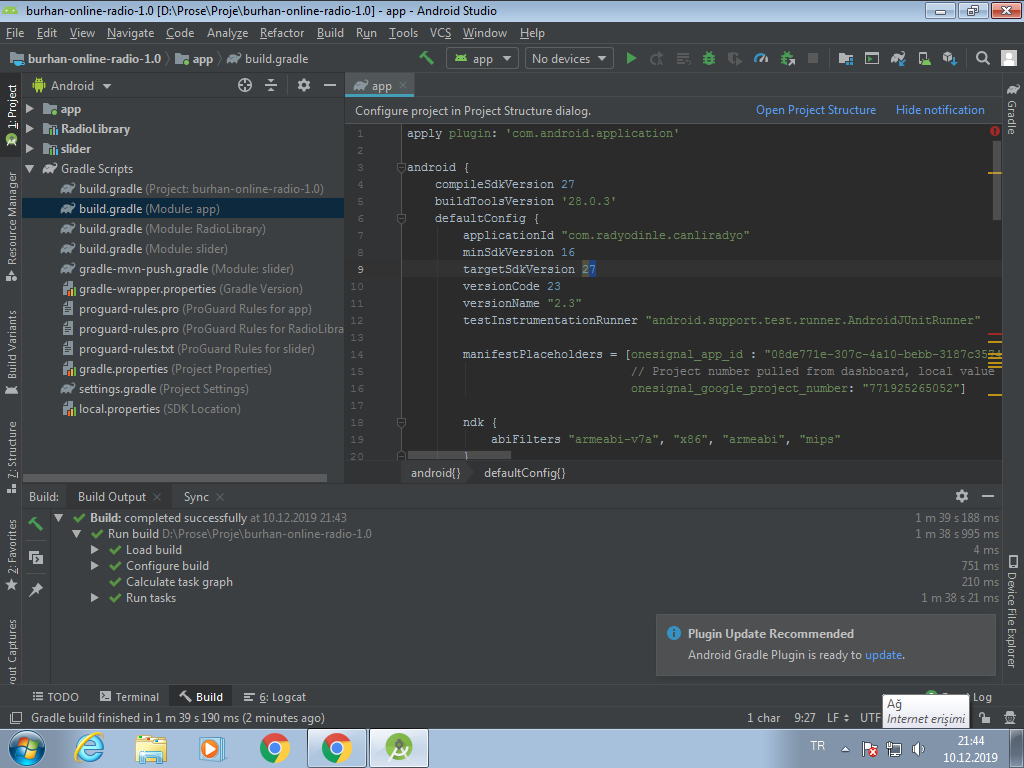Click the volume speaker icon in the system tray
1024x768 pixels.
tap(918, 748)
